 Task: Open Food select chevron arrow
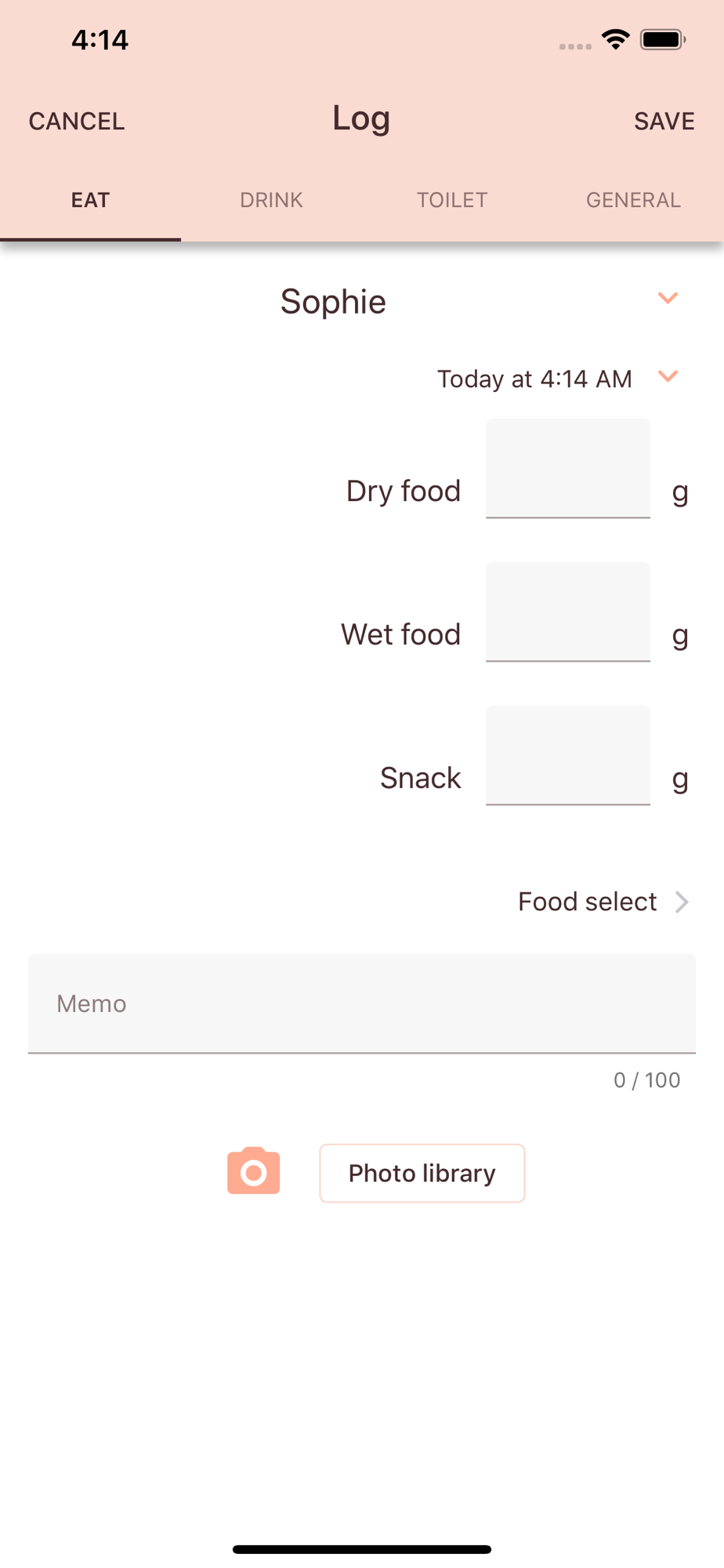coord(682,902)
